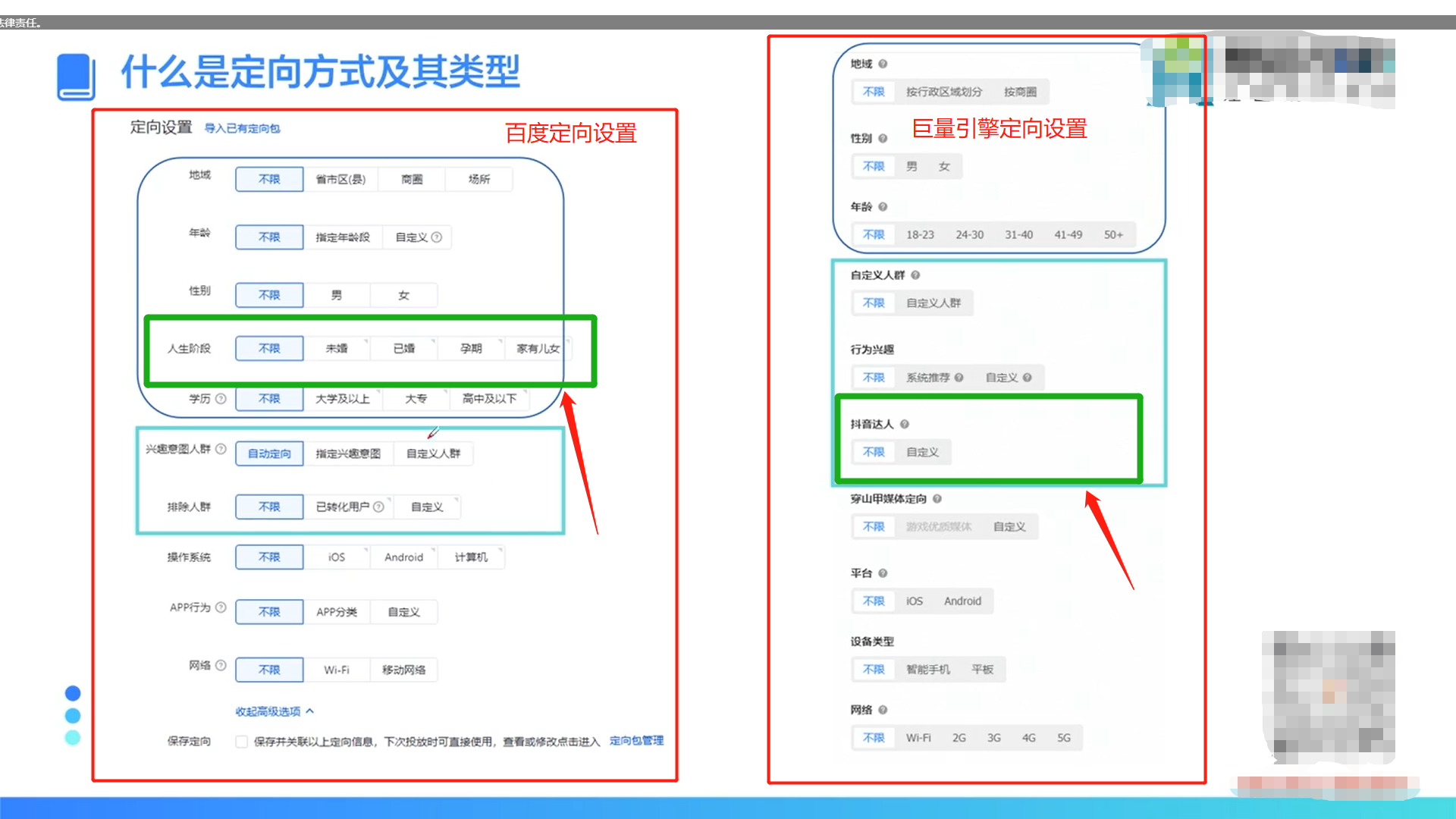Select 场所 region option
This screenshot has width=1456, height=819.
tap(479, 180)
